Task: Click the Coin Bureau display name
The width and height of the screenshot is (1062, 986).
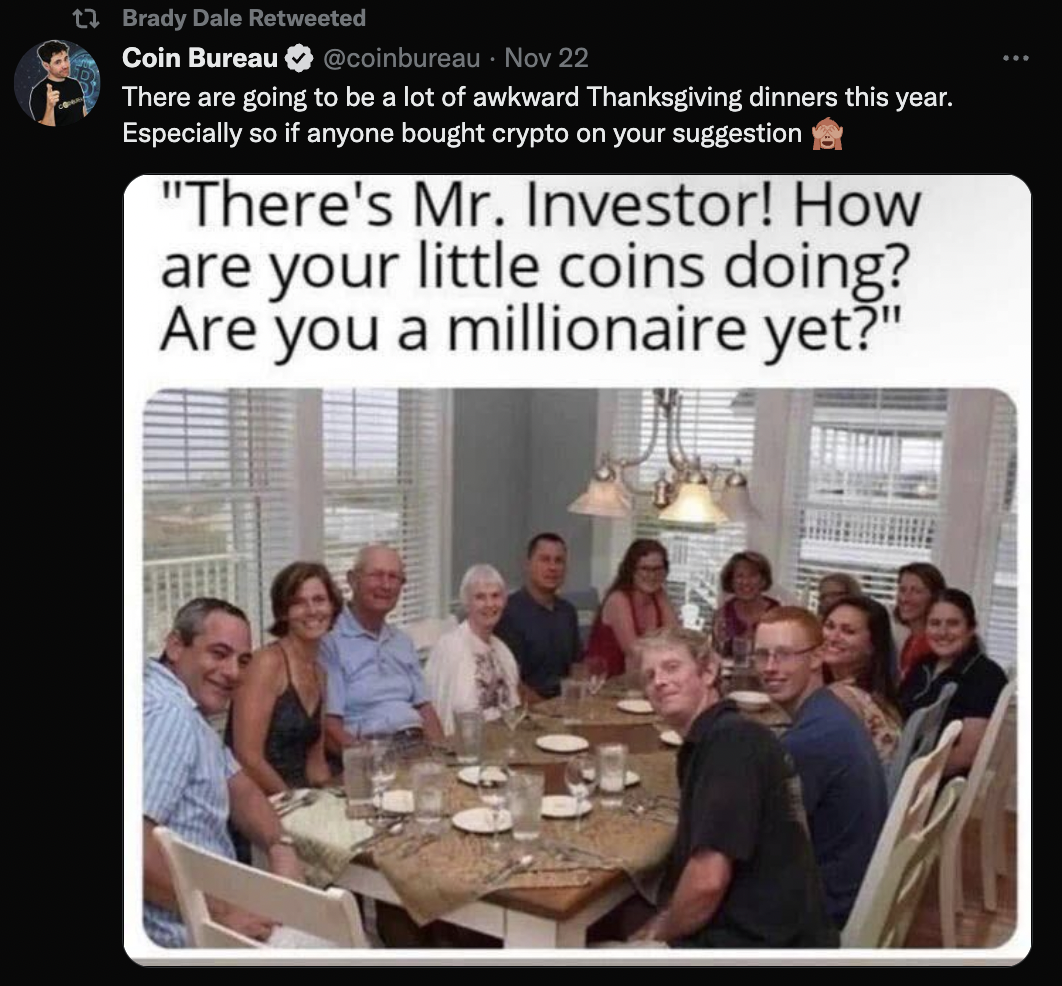Action: [200, 58]
